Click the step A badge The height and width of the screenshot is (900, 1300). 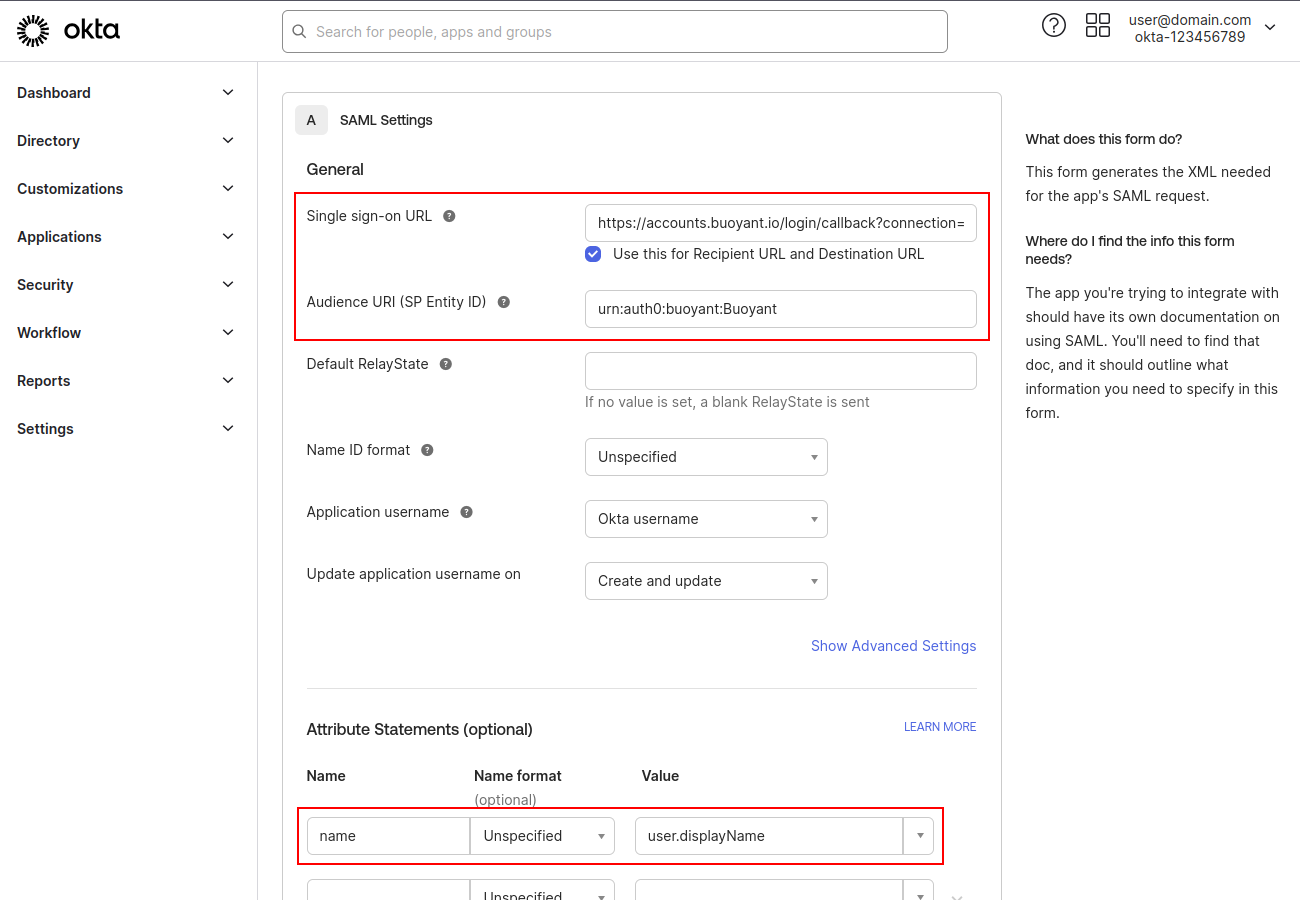click(311, 120)
